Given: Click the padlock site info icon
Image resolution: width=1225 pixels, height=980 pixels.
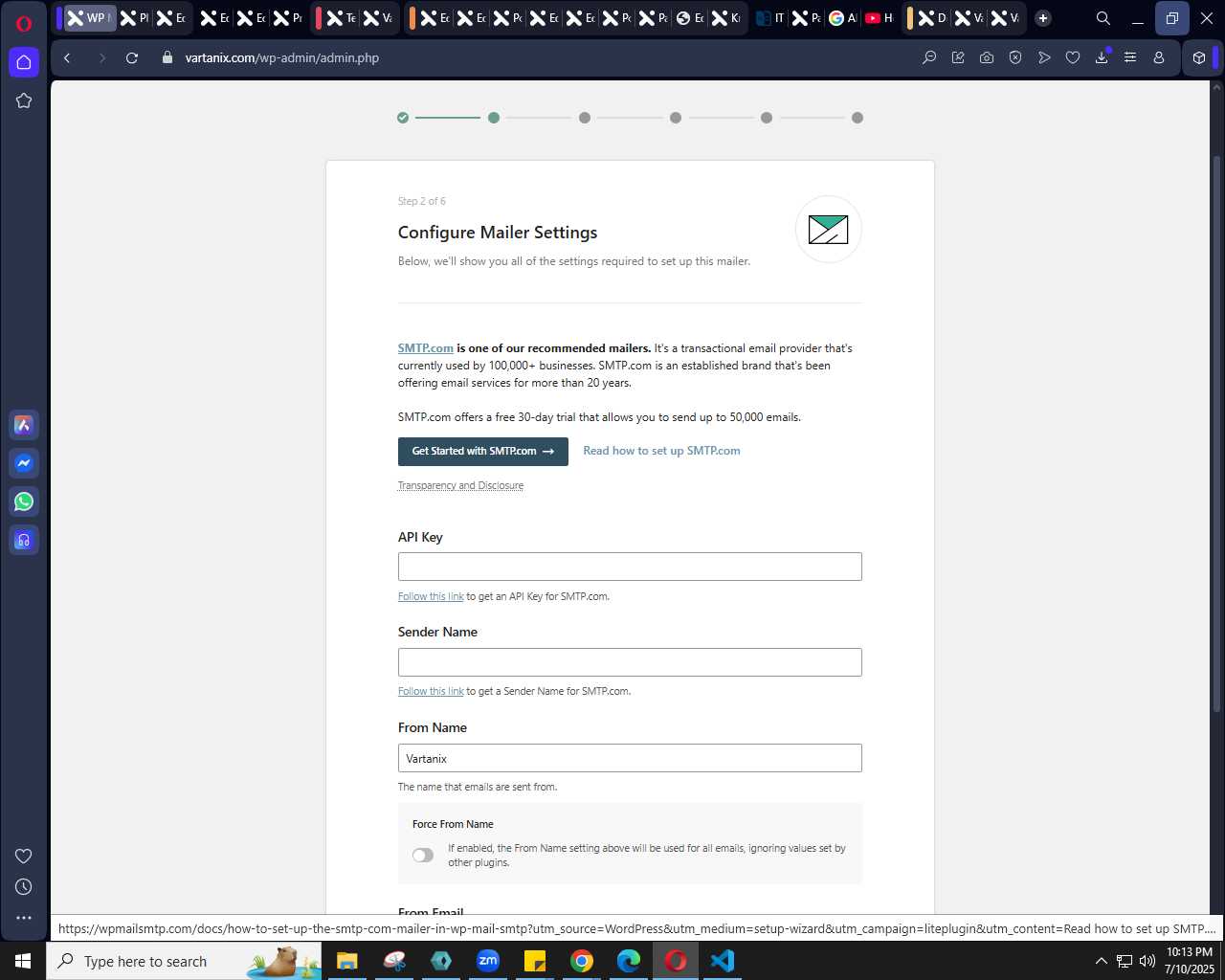Looking at the screenshot, I should [167, 57].
